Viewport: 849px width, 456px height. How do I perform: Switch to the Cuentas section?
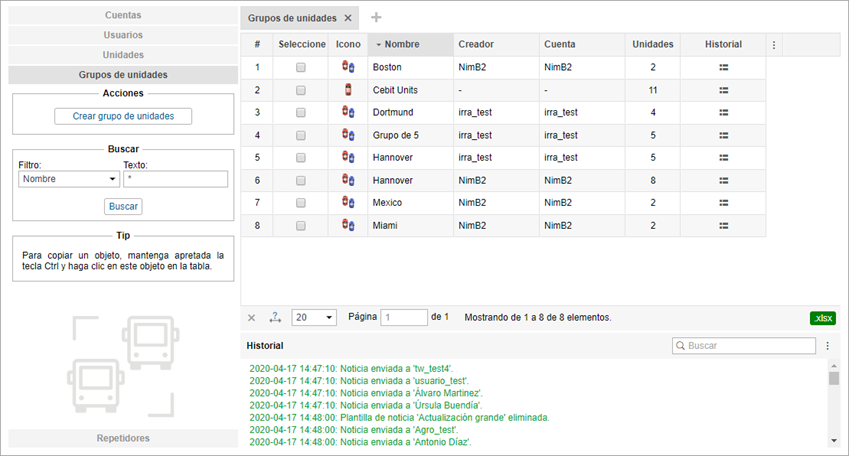point(122,15)
